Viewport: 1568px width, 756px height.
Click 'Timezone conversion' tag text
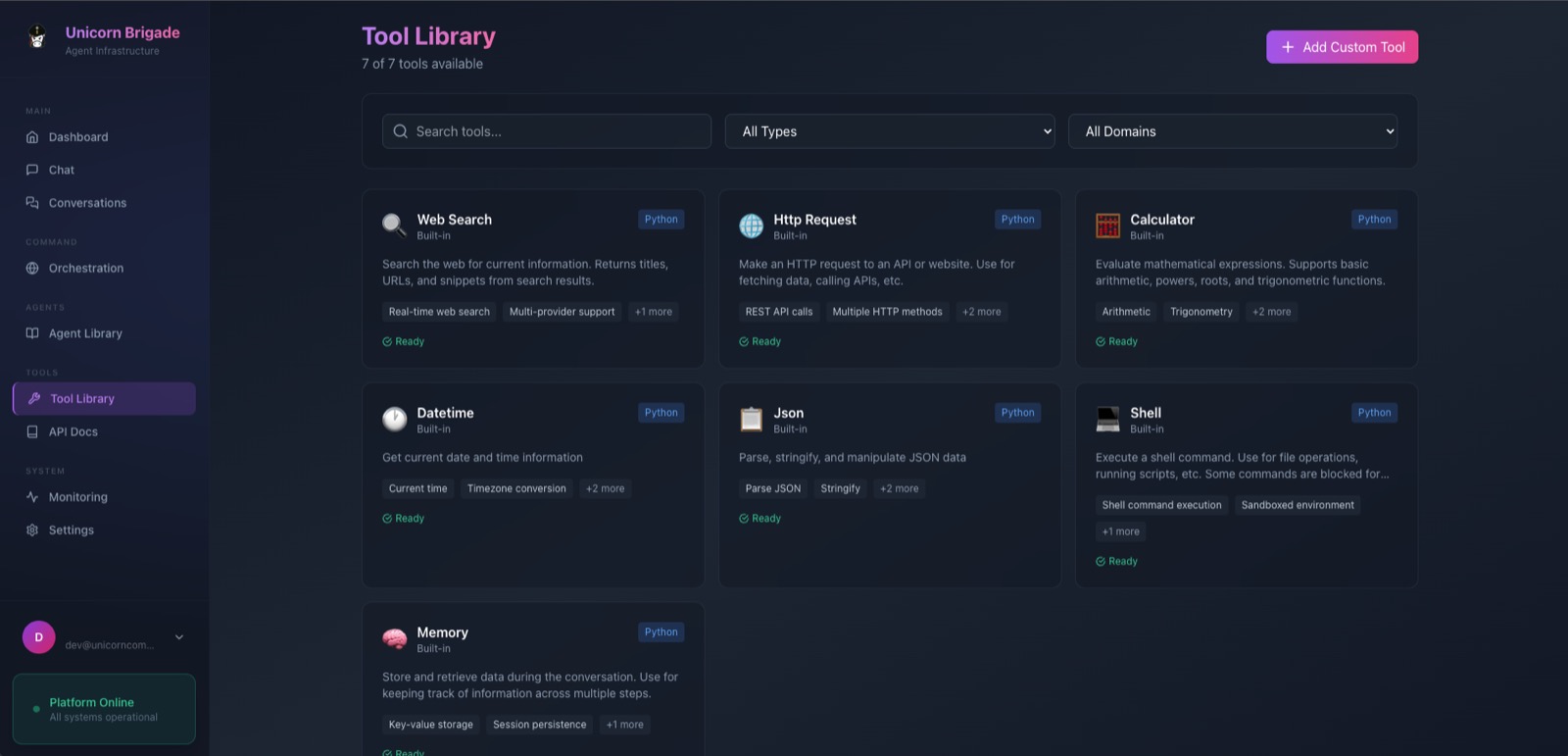[x=516, y=488]
